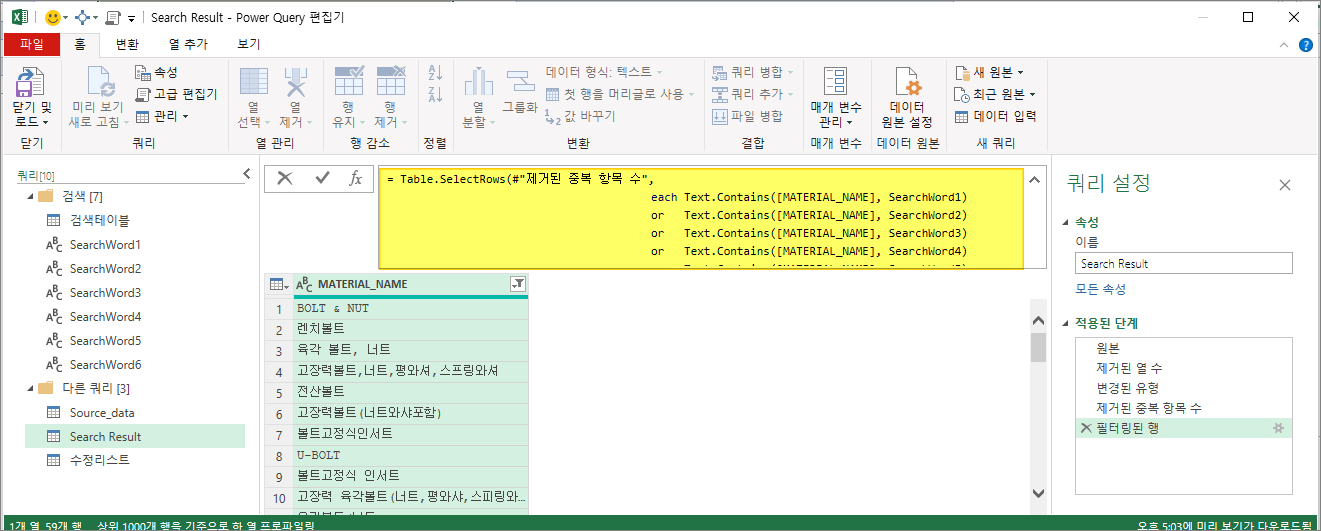Image resolution: width=1321 pixels, height=531 pixels.
Task: Click the 열 선택 column chooser icon
Action: tap(254, 82)
